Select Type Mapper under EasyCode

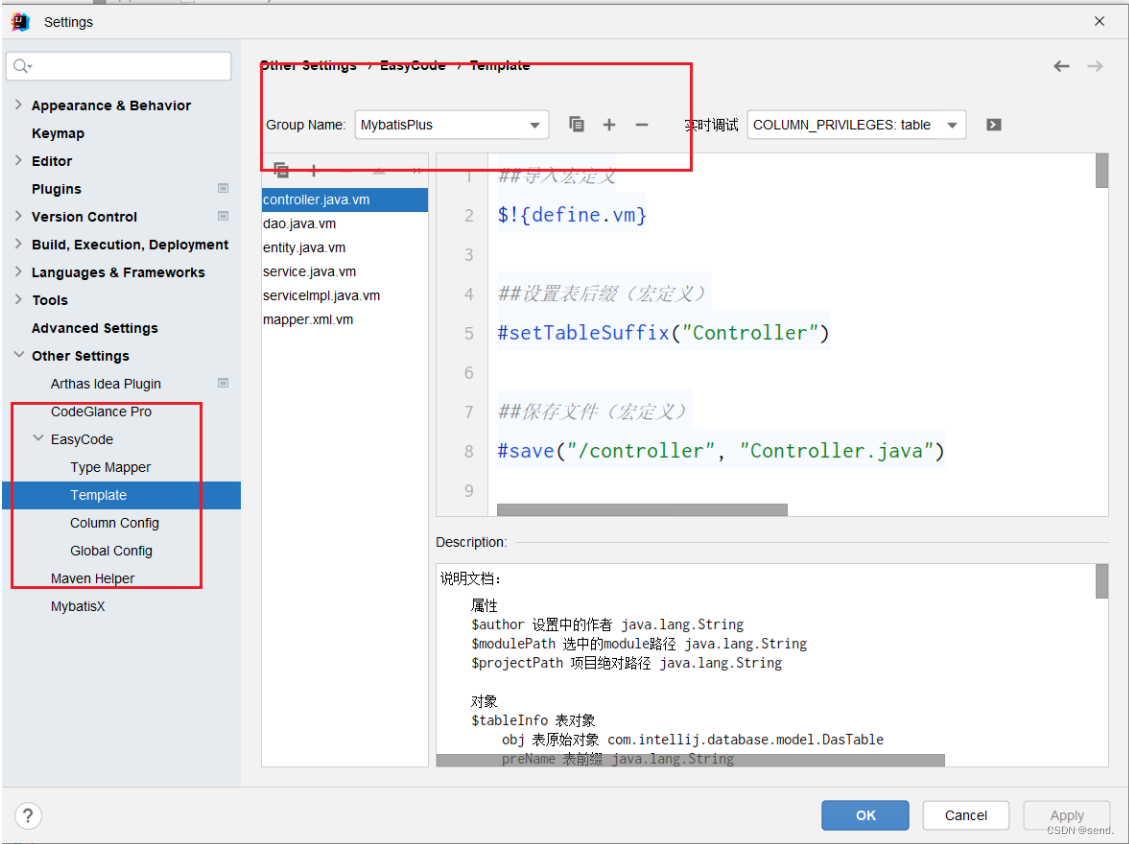[x=111, y=467]
